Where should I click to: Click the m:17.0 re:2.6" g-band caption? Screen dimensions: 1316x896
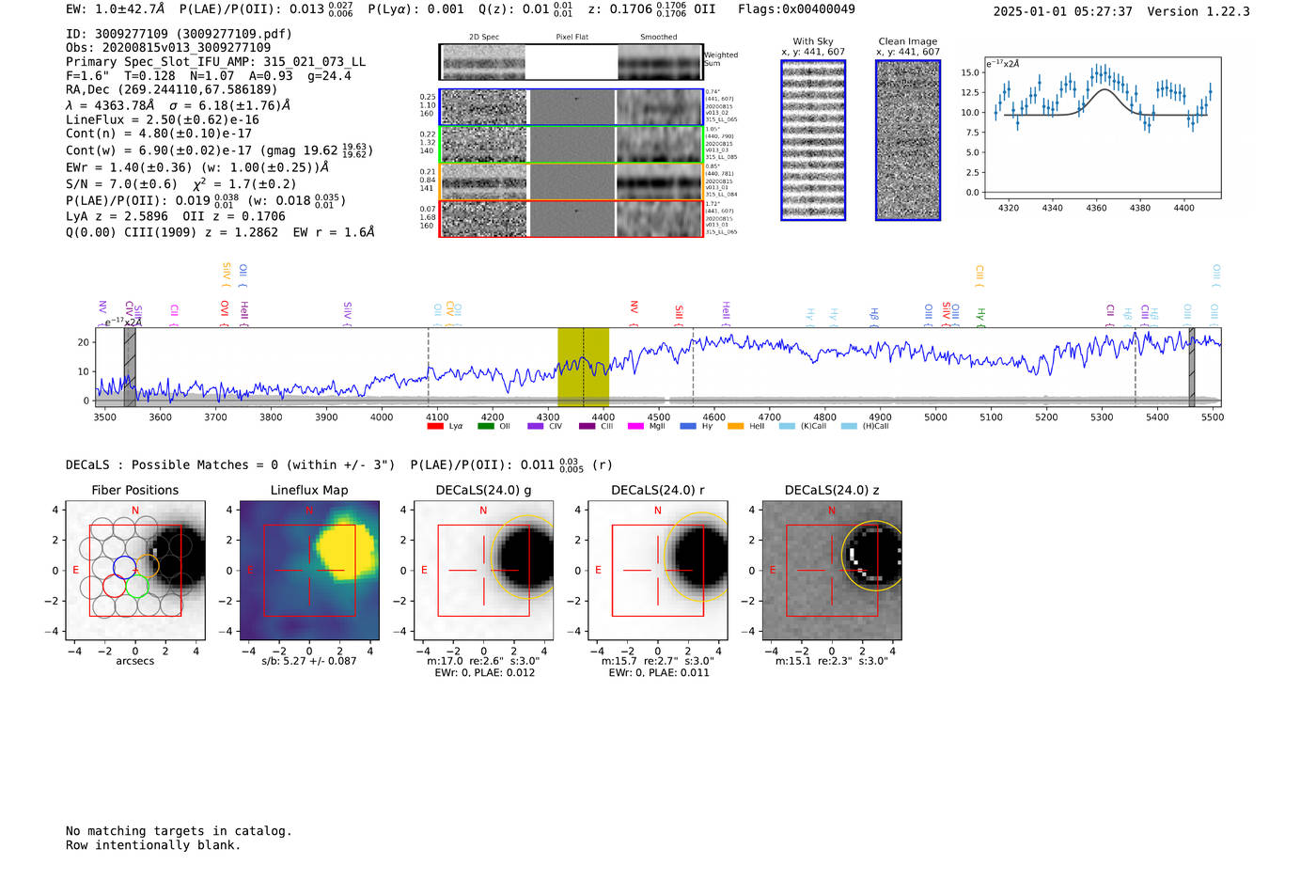point(484,661)
